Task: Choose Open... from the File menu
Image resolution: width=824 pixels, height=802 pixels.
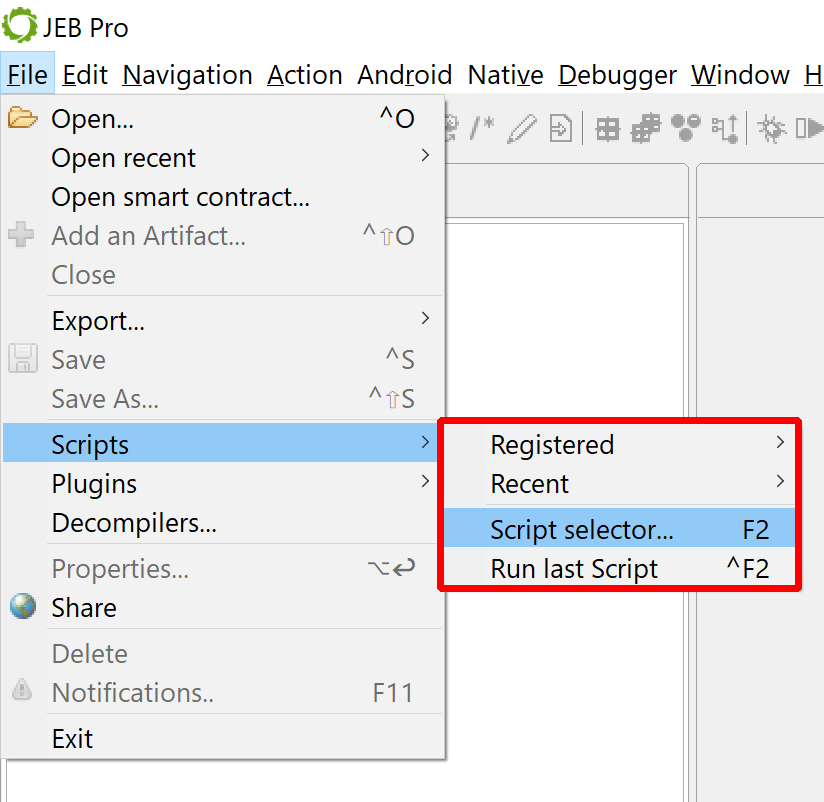Action: (x=224, y=119)
